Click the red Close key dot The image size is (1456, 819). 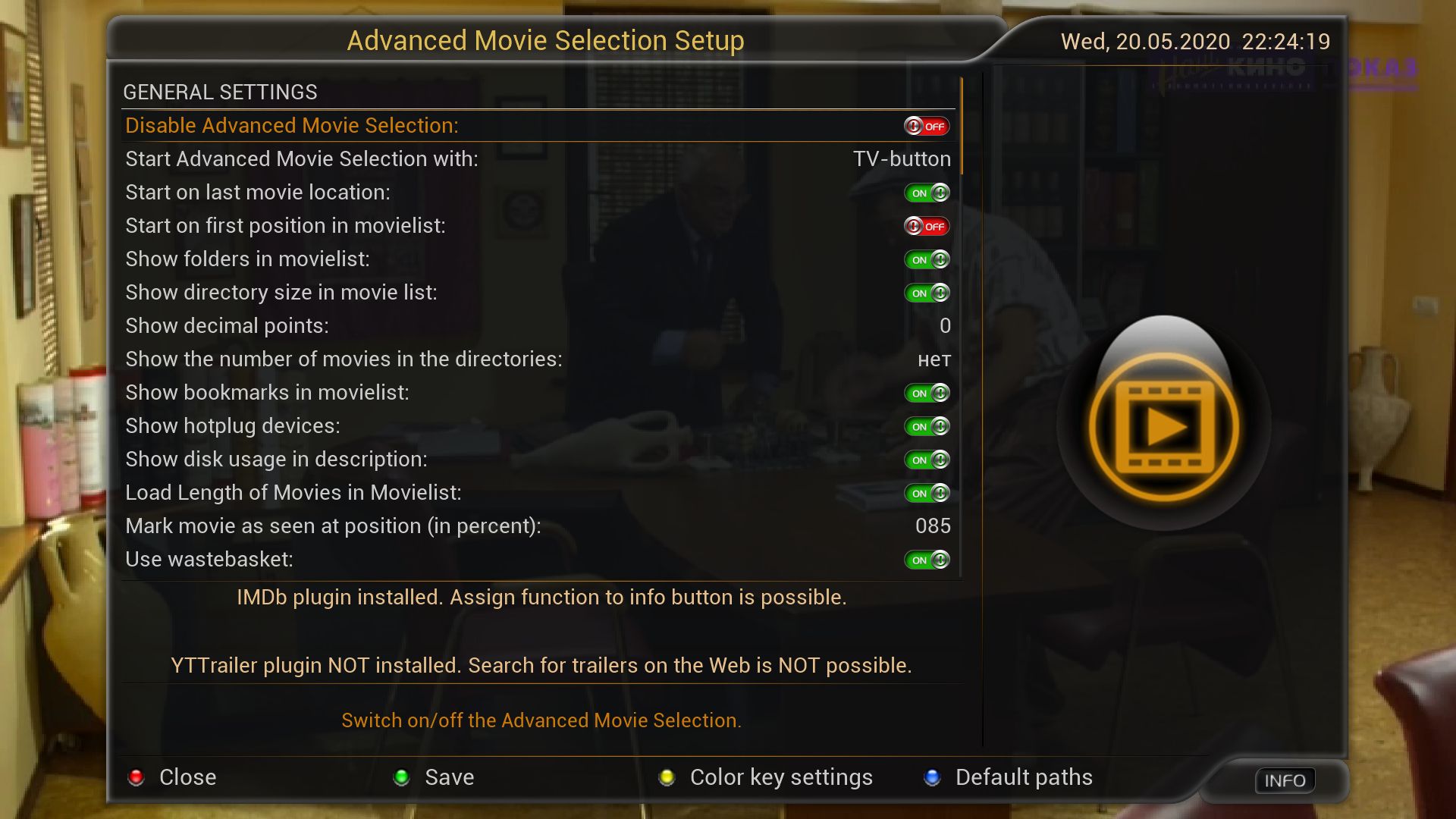[x=136, y=777]
